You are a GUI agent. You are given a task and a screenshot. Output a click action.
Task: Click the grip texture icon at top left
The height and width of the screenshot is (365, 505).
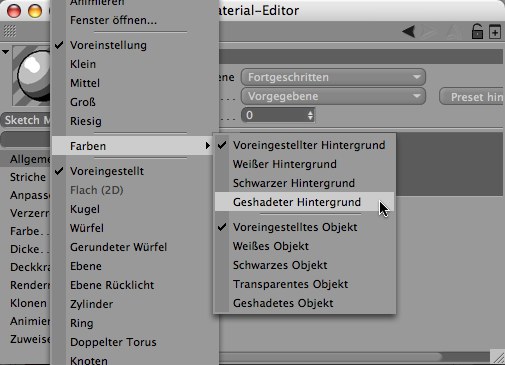[10, 31]
